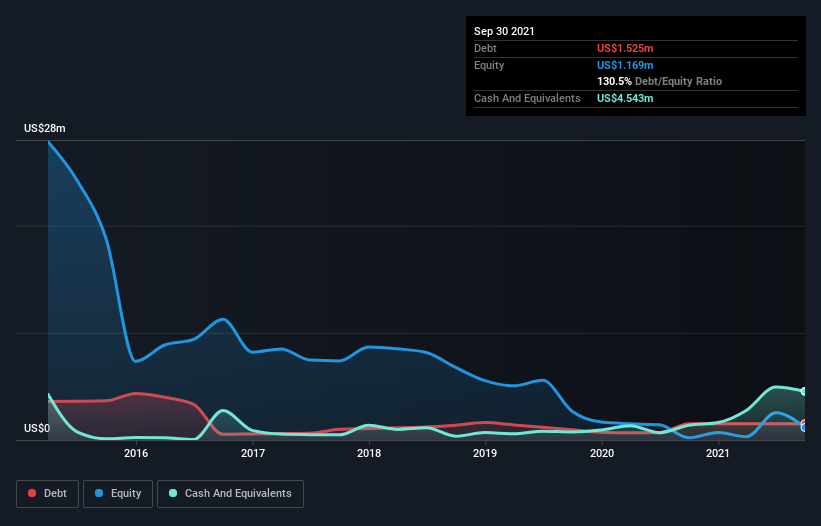The width and height of the screenshot is (821, 526).
Task: Select the red debt data point marker at chart end
Action: 803,423
